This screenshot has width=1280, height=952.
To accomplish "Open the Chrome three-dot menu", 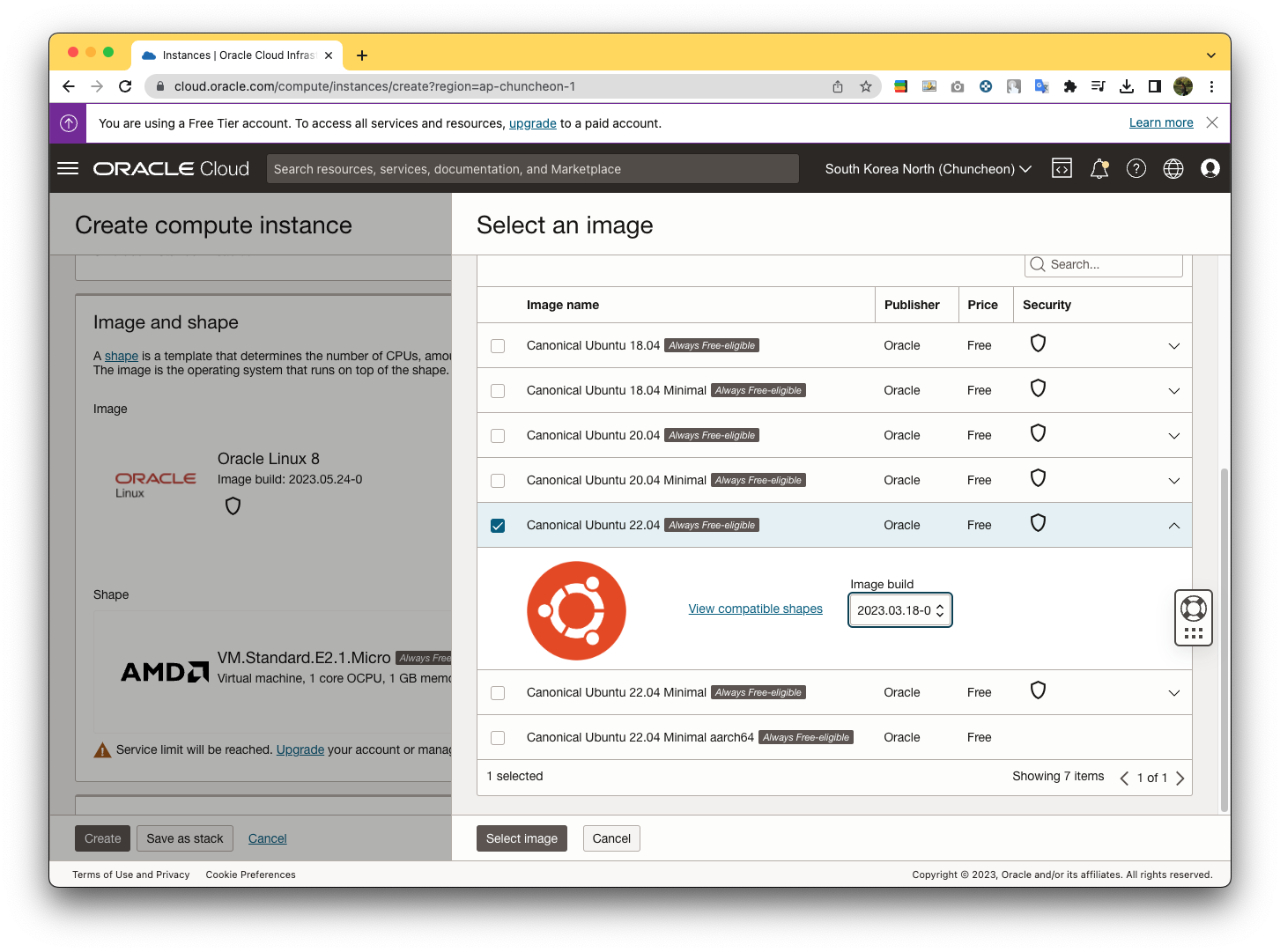I will pos(1211,86).
